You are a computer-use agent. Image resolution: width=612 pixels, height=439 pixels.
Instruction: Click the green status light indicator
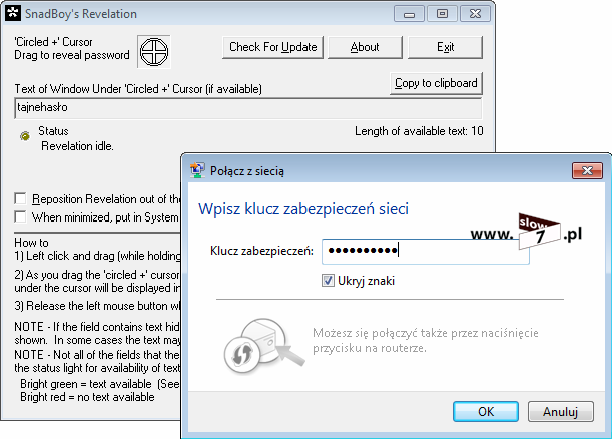(x=25, y=136)
